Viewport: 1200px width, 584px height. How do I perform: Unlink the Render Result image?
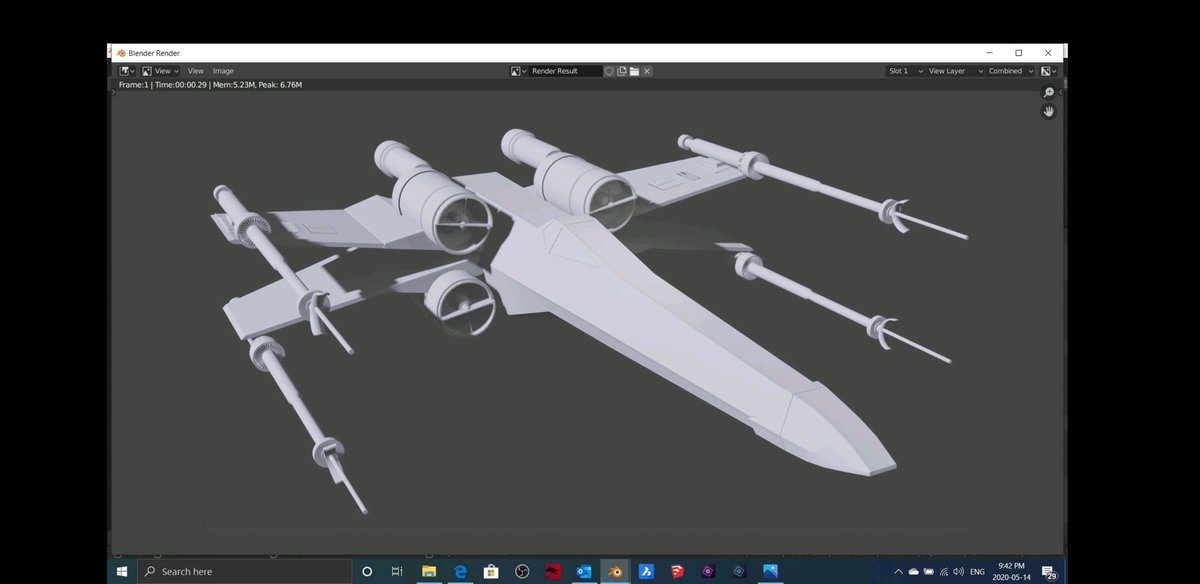[647, 71]
